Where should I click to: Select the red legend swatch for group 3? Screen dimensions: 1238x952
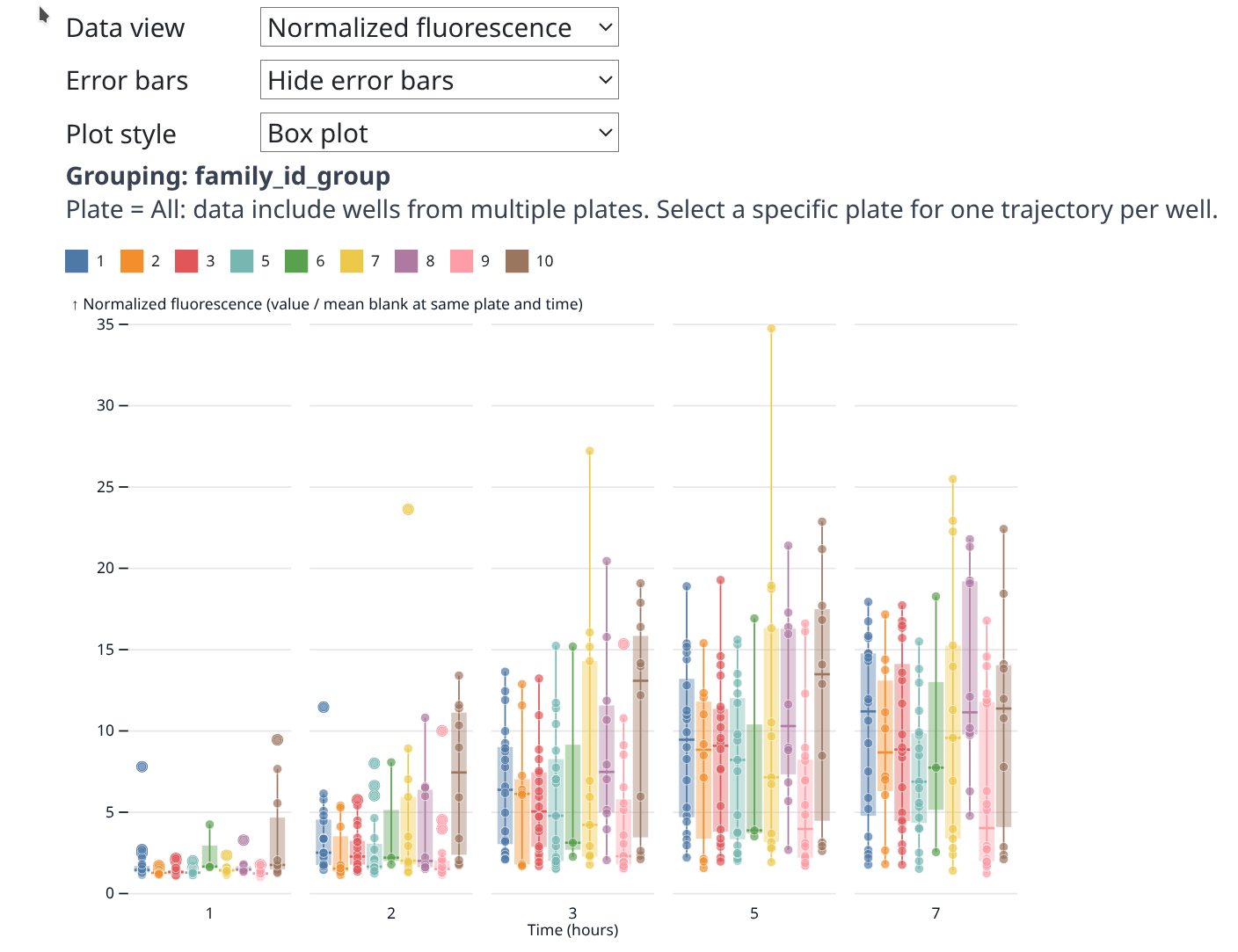[186, 261]
